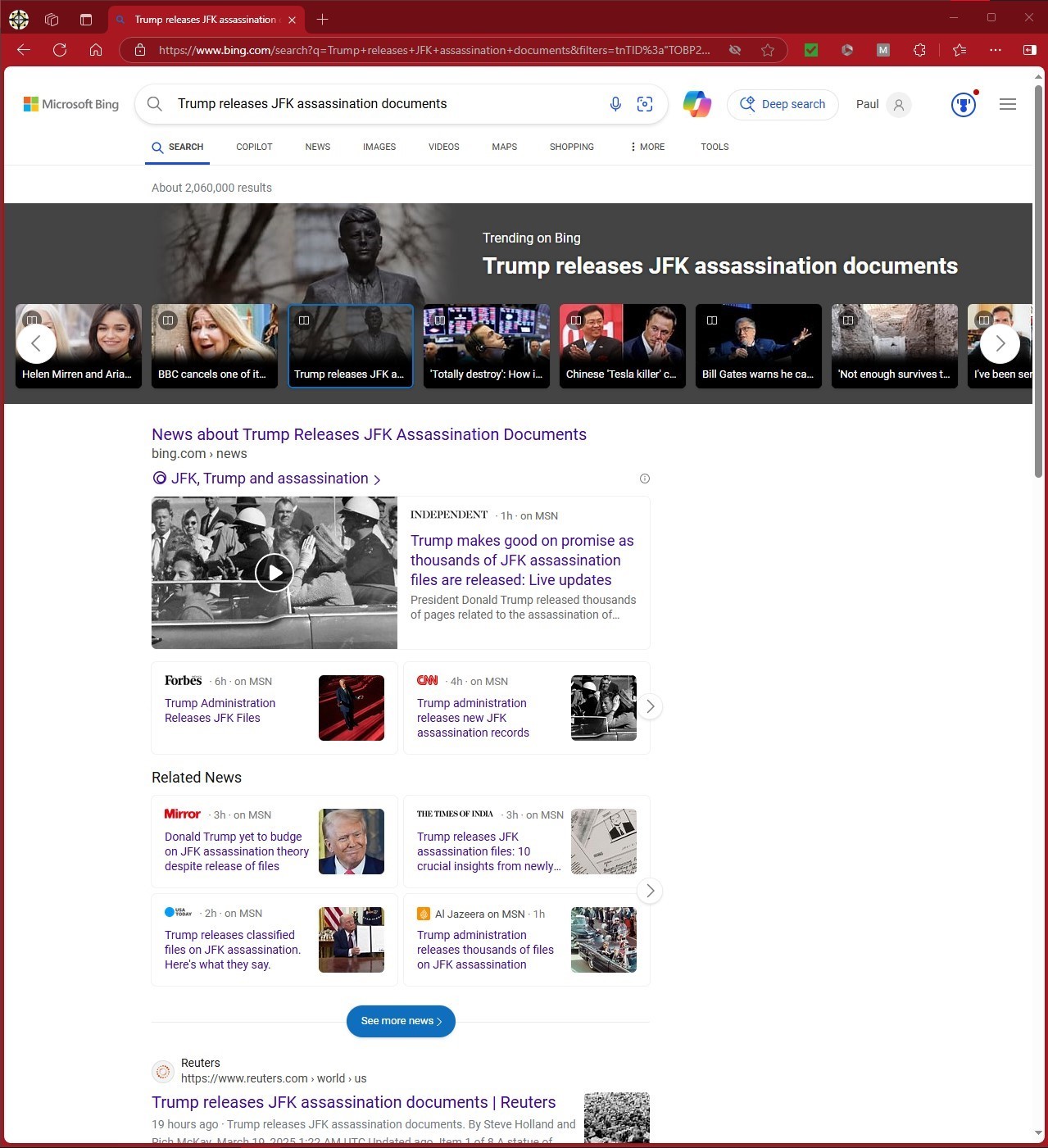This screenshot has height=1148, width=1048.
Task: Open the green checkmark extension
Action: point(811,50)
